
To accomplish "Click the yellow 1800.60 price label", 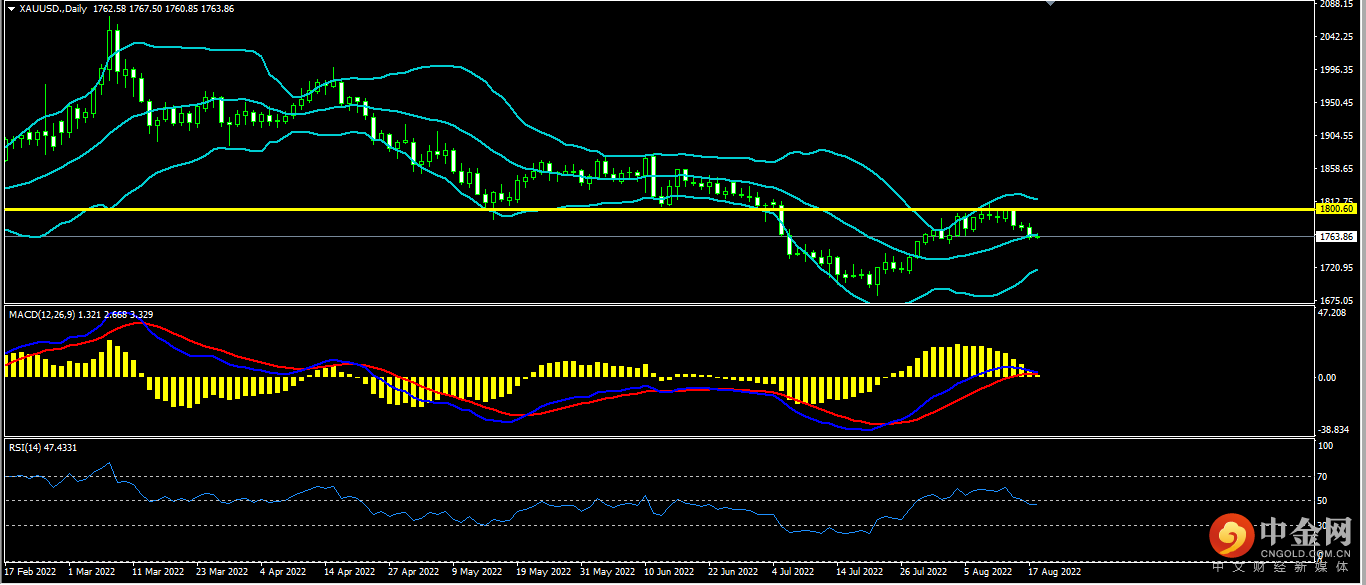I will 1336,209.
